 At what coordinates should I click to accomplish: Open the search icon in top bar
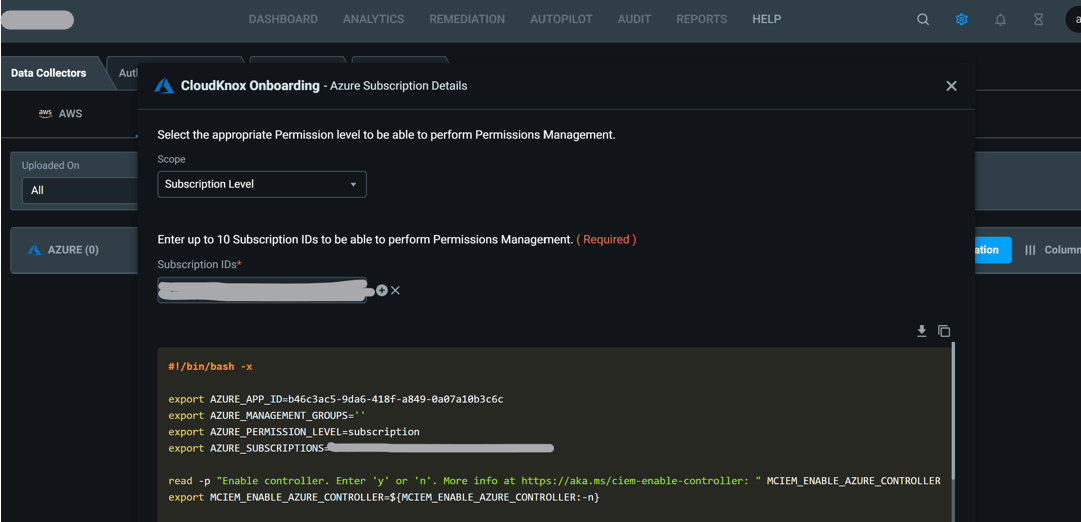(922, 19)
